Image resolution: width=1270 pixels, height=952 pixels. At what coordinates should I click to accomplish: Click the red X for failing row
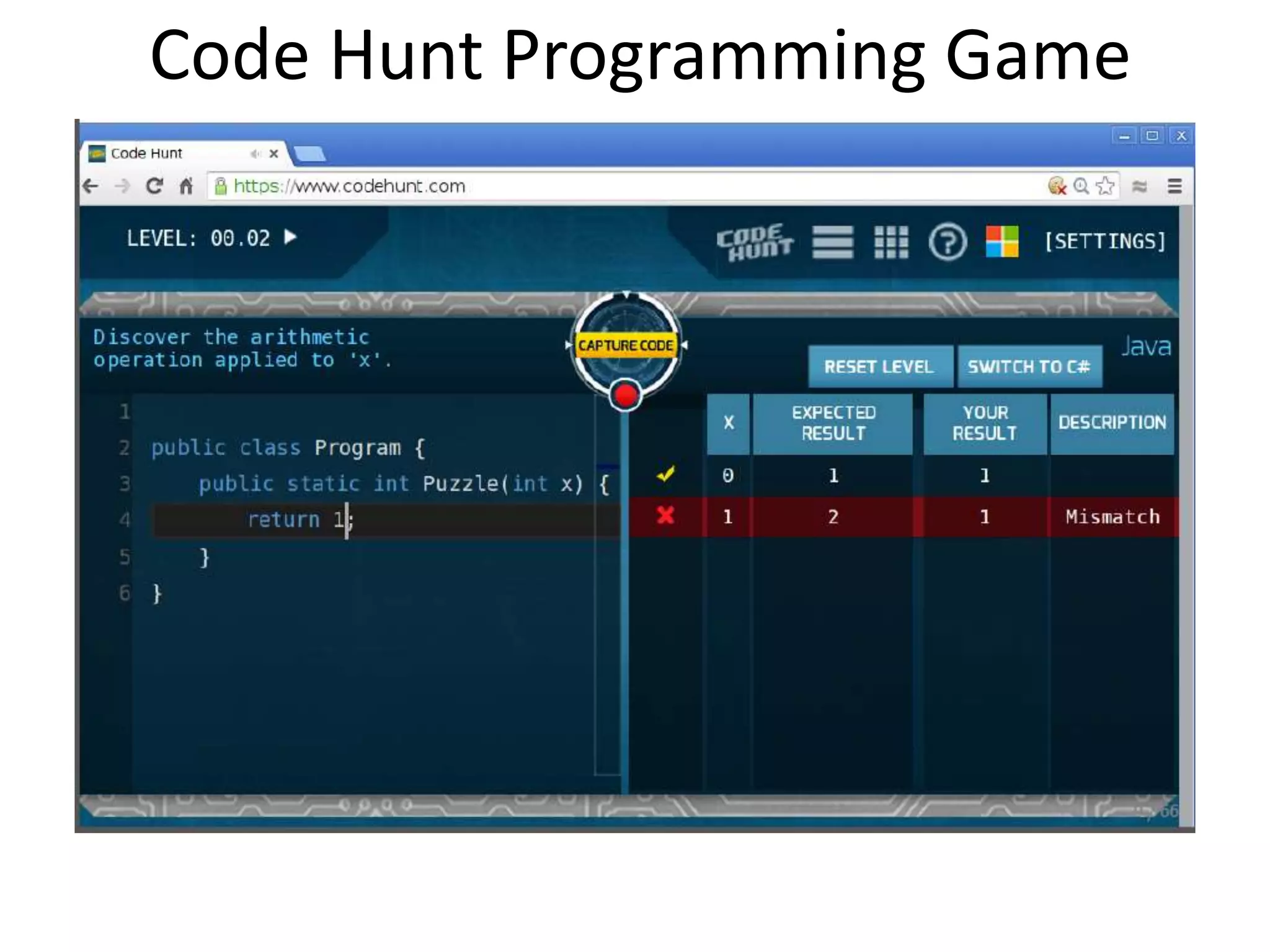[x=665, y=515]
